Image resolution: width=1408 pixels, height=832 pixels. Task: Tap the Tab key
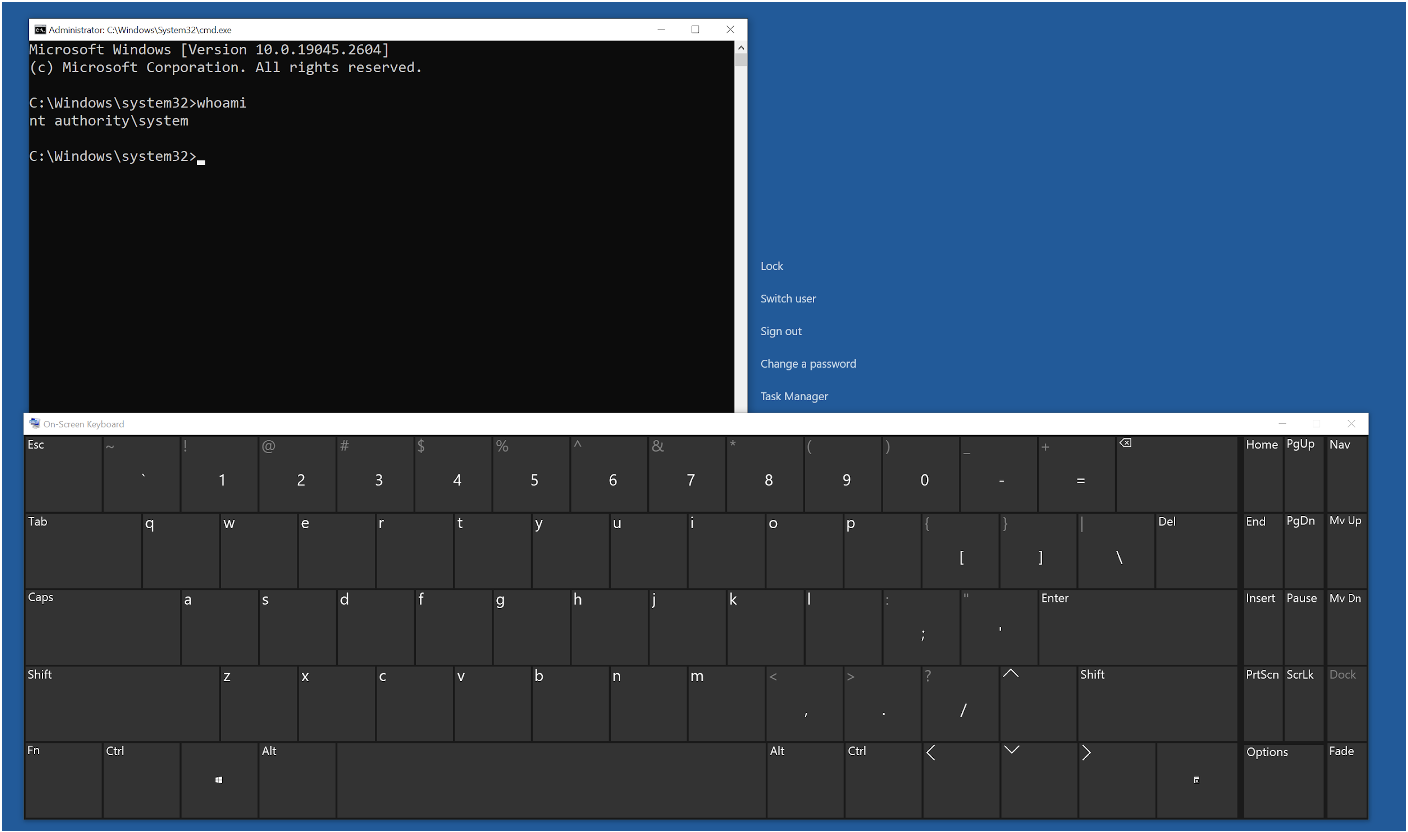pos(83,550)
